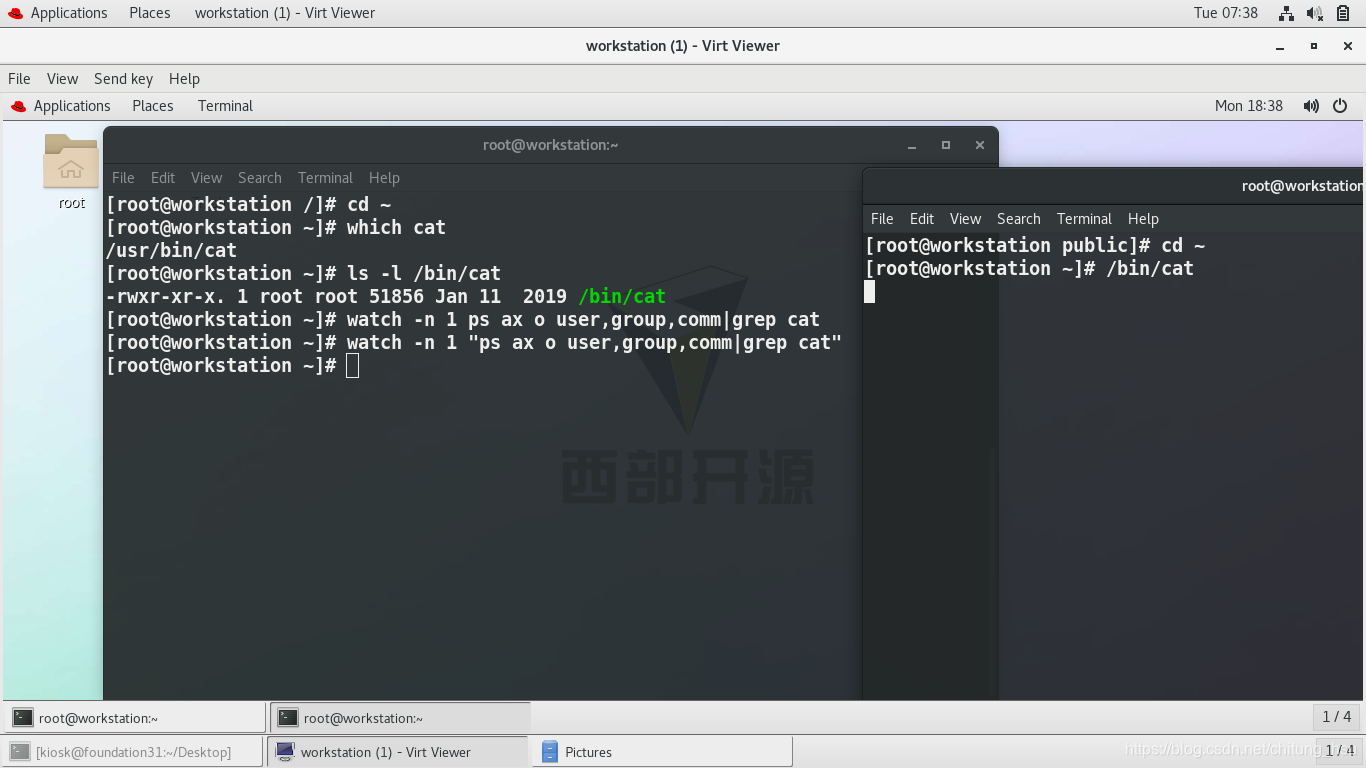Click the 1/4 workspace pager indicator
Screen dimensions: 1366x768
1337,716
